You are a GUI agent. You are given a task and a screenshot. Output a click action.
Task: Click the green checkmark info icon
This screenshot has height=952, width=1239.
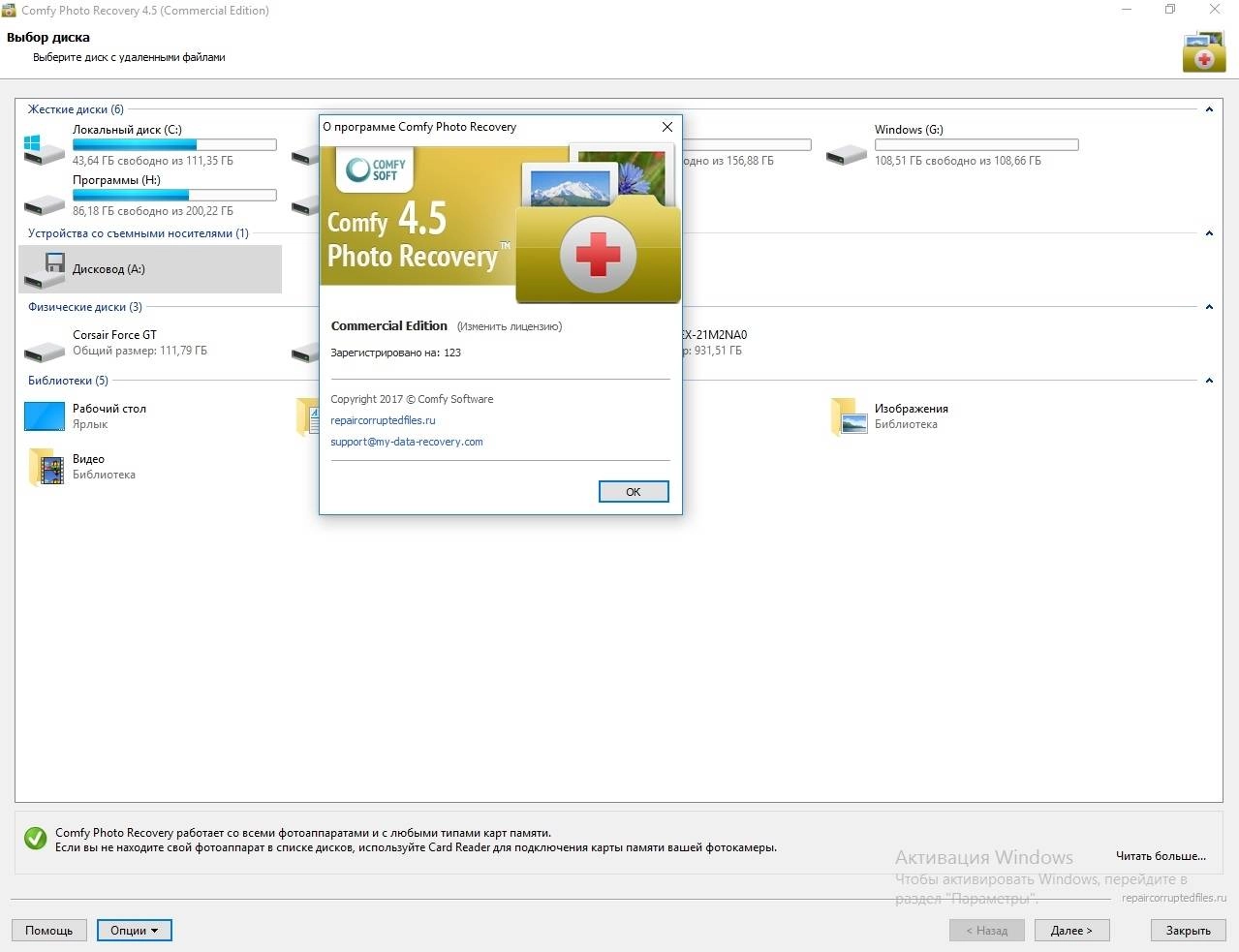tap(35, 839)
